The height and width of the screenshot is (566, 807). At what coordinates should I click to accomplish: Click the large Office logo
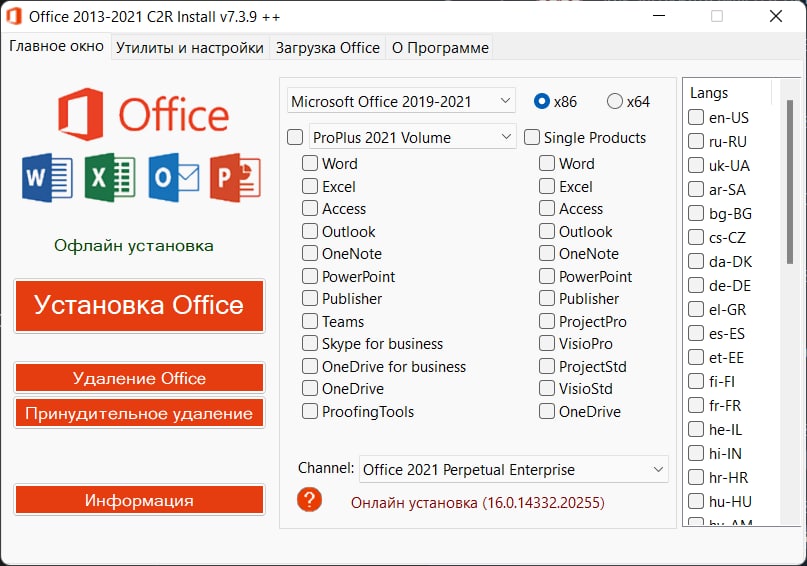pyautogui.click(x=142, y=112)
